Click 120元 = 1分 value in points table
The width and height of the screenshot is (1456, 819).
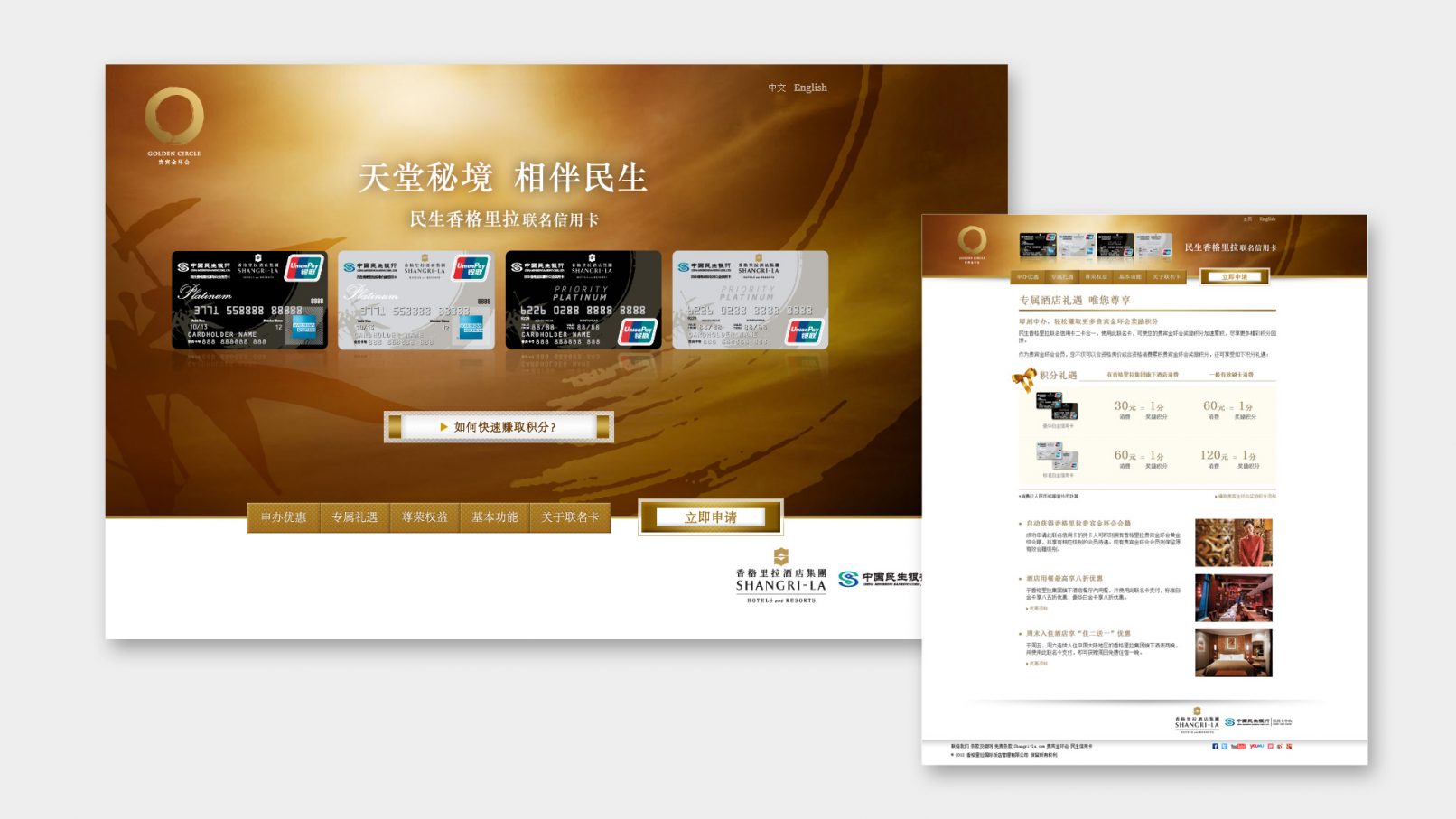click(1228, 455)
